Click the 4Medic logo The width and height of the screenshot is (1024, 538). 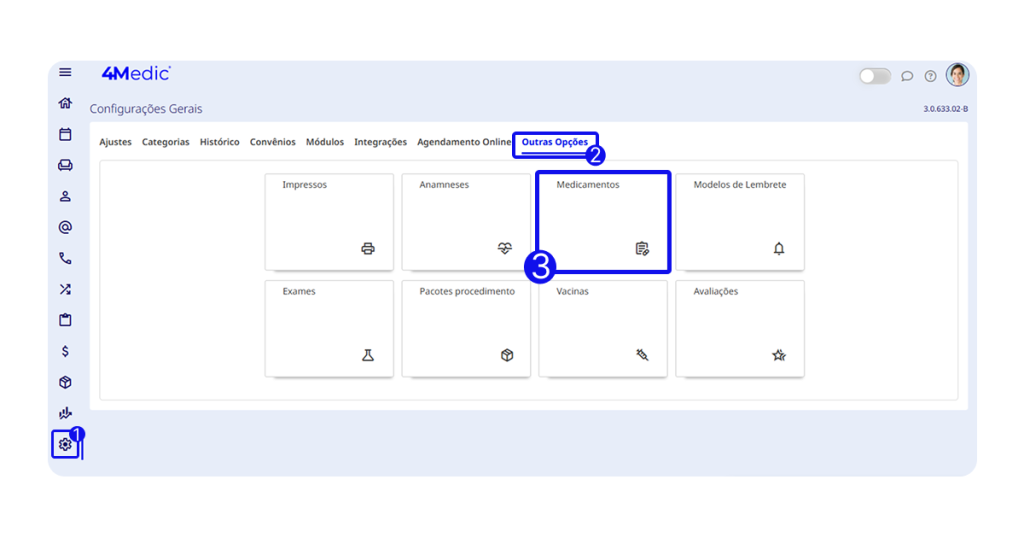pyautogui.click(x=136, y=73)
